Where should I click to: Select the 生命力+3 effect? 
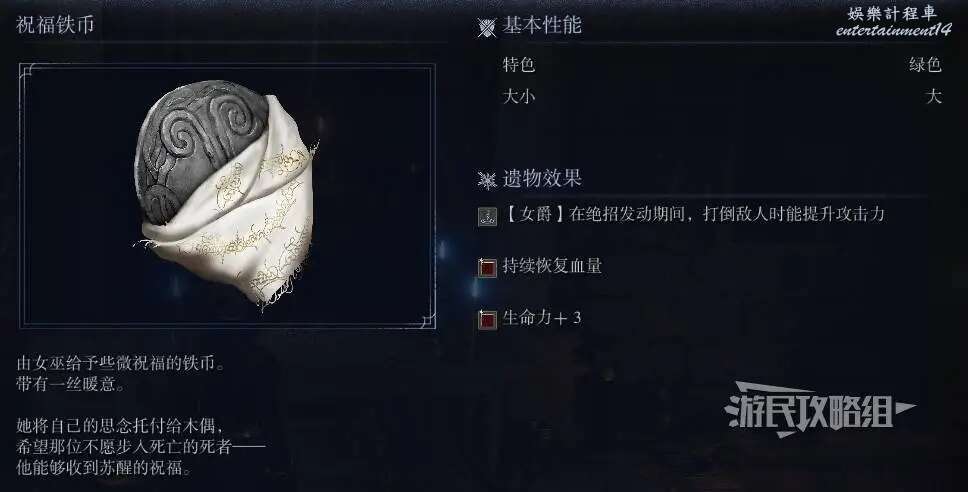[x=542, y=317]
